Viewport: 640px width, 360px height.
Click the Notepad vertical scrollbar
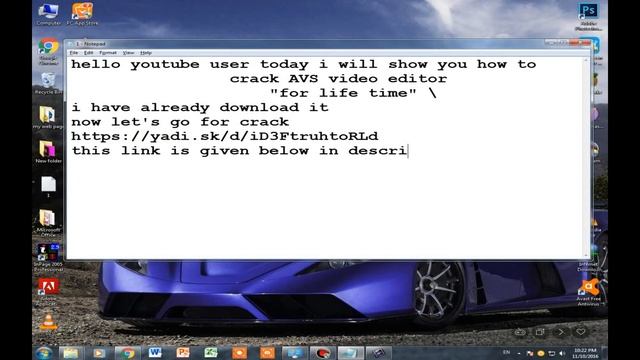pyautogui.click(x=587, y=157)
